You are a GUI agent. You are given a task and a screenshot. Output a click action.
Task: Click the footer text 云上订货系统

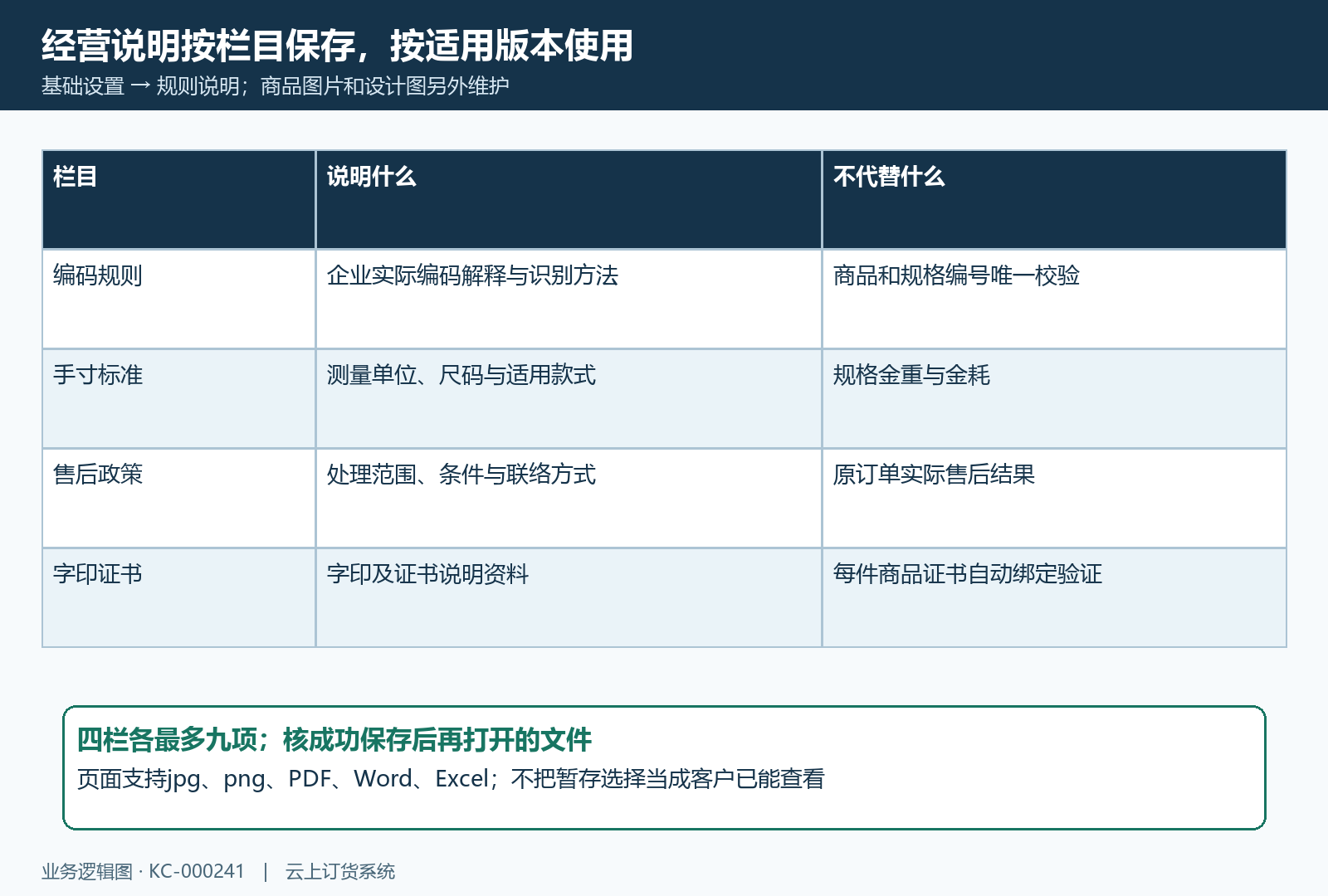pyautogui.click(x=340, y=871)
